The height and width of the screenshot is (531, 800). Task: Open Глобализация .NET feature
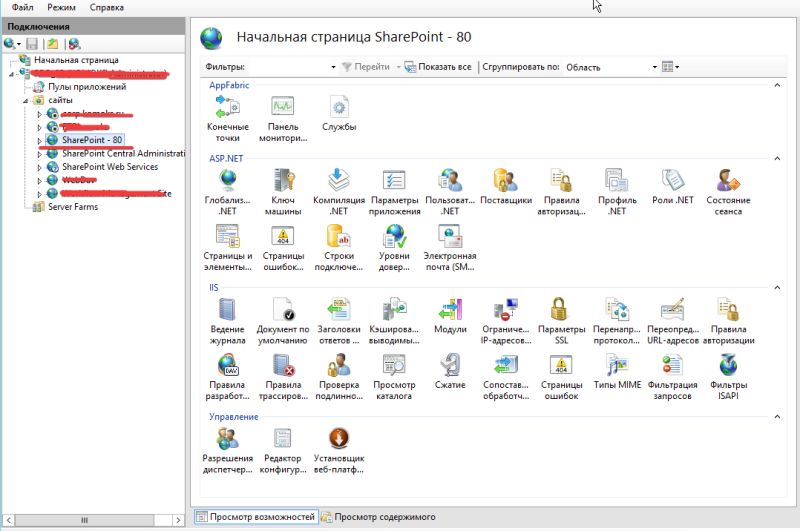[x=228, y=192]
